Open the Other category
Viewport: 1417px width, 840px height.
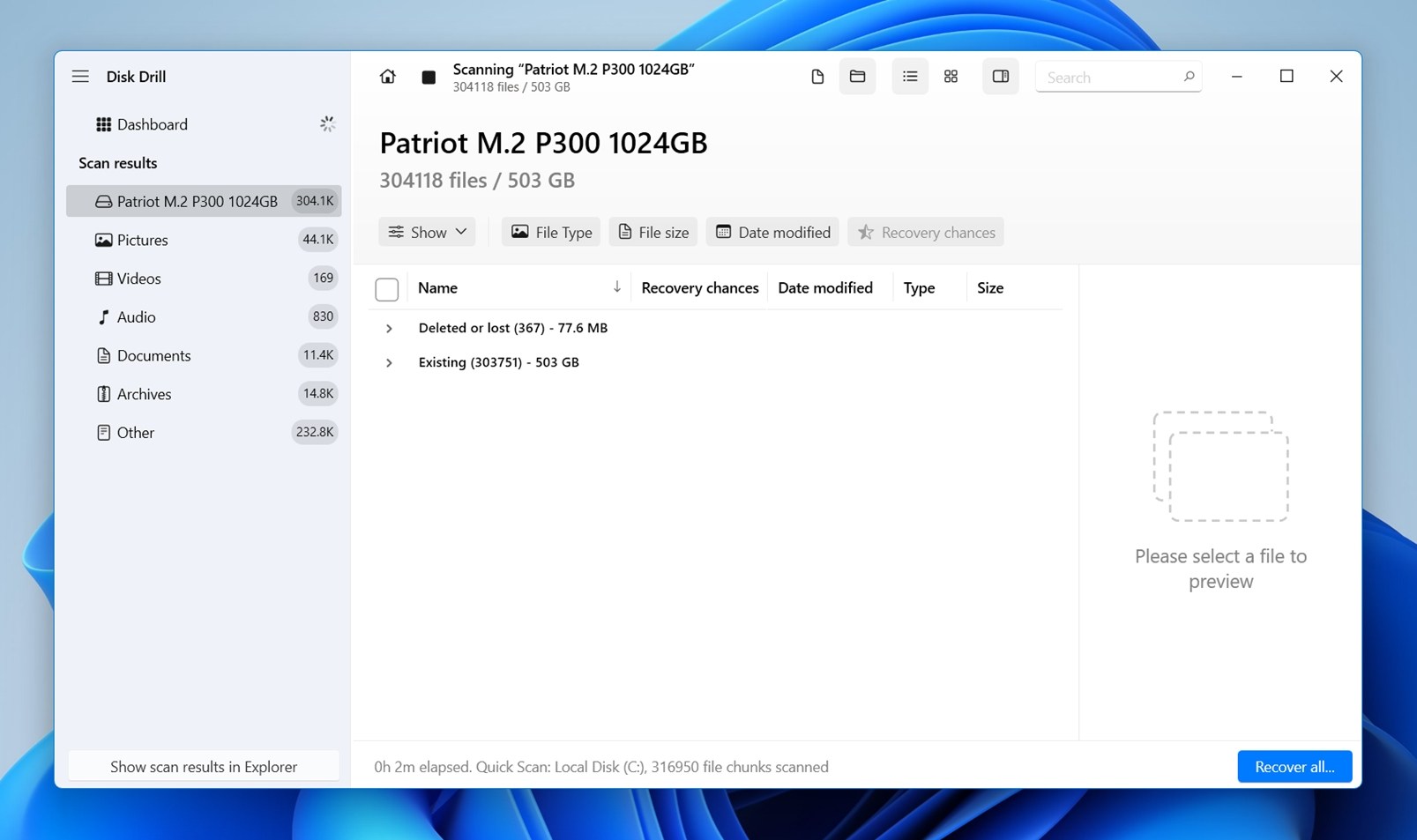(204, 433)
